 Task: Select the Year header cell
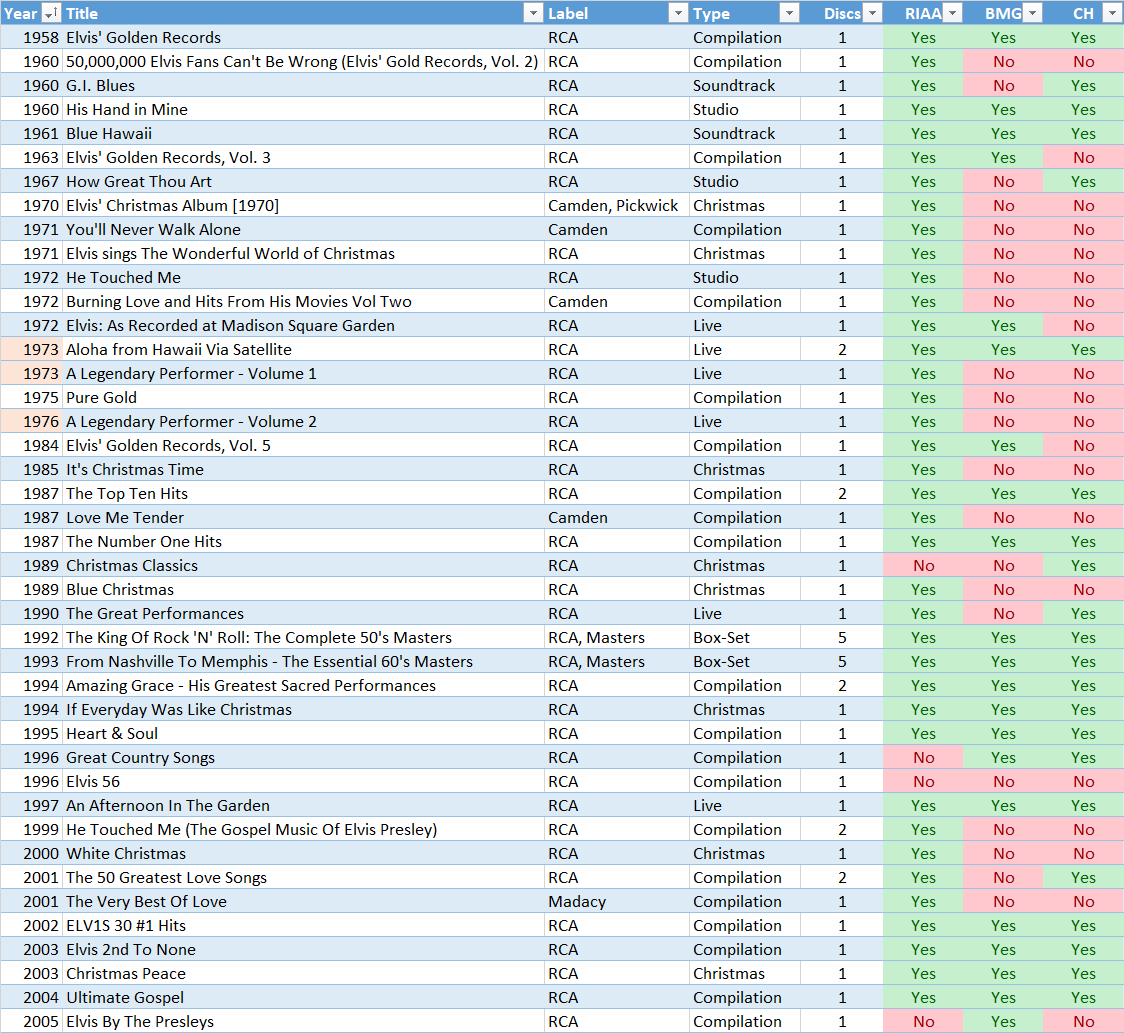(32, 13)
